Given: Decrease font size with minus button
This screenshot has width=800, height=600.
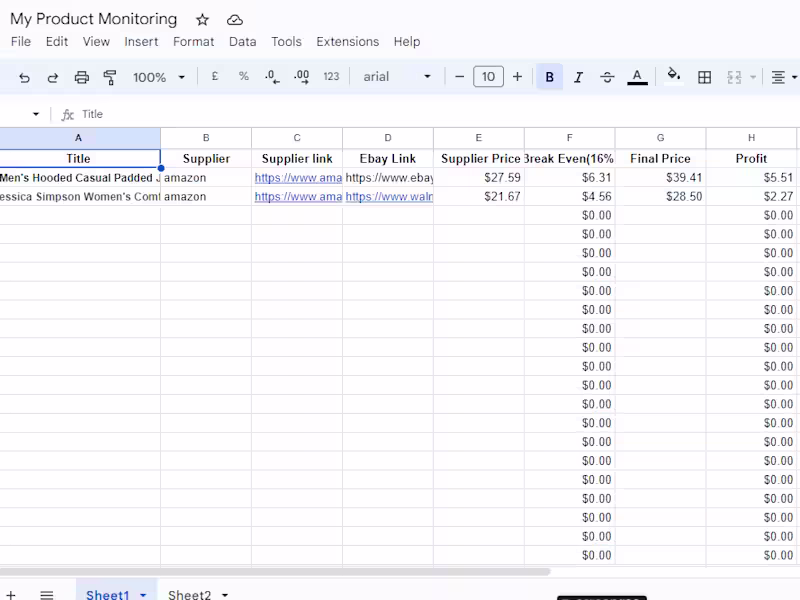Looking at the screenshot, I should (x=459, y=77).
